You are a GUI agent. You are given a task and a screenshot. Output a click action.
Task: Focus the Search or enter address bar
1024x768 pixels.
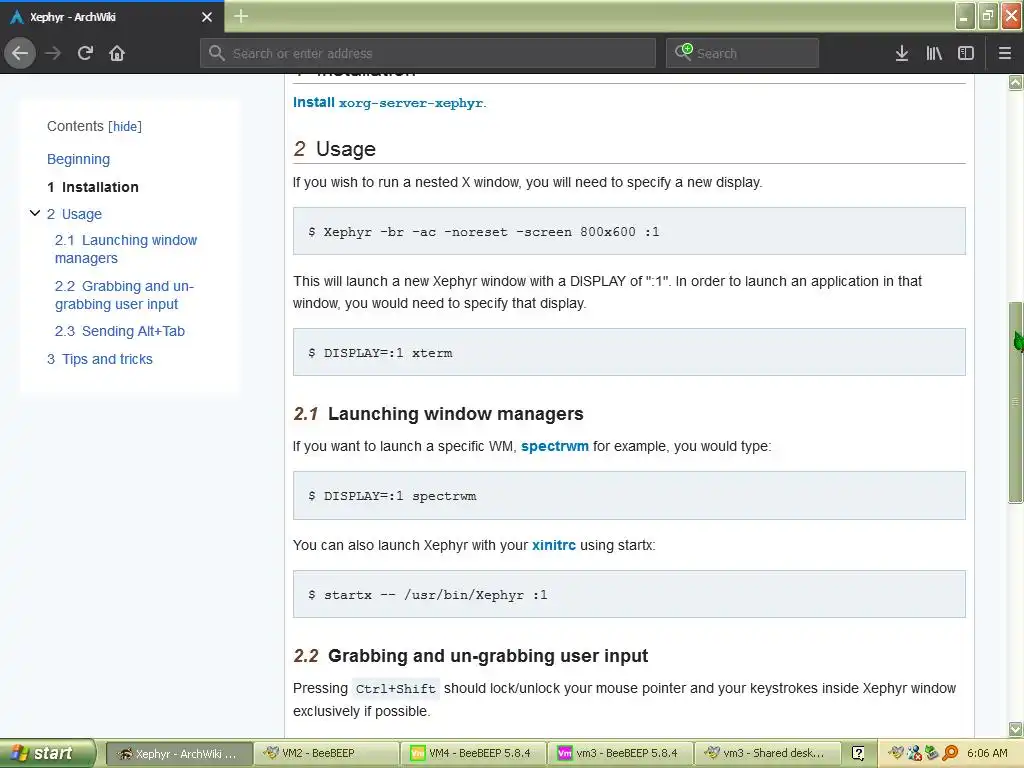428,53
